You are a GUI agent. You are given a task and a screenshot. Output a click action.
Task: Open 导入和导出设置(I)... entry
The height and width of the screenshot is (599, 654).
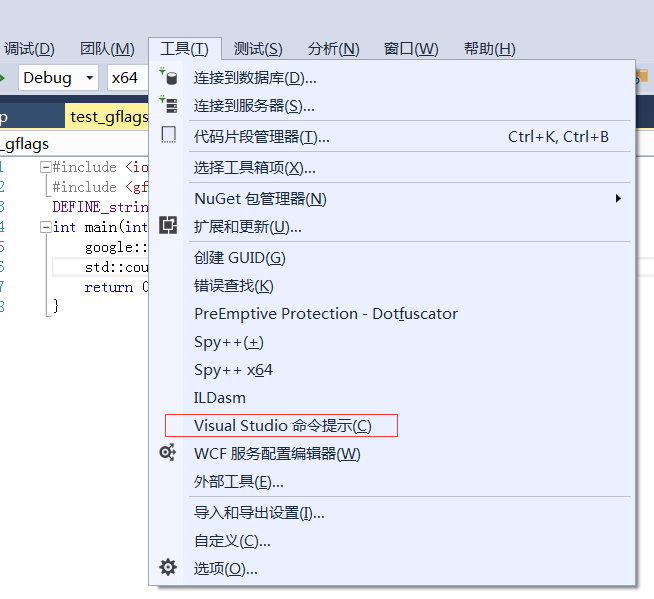(x=392, y=513)
